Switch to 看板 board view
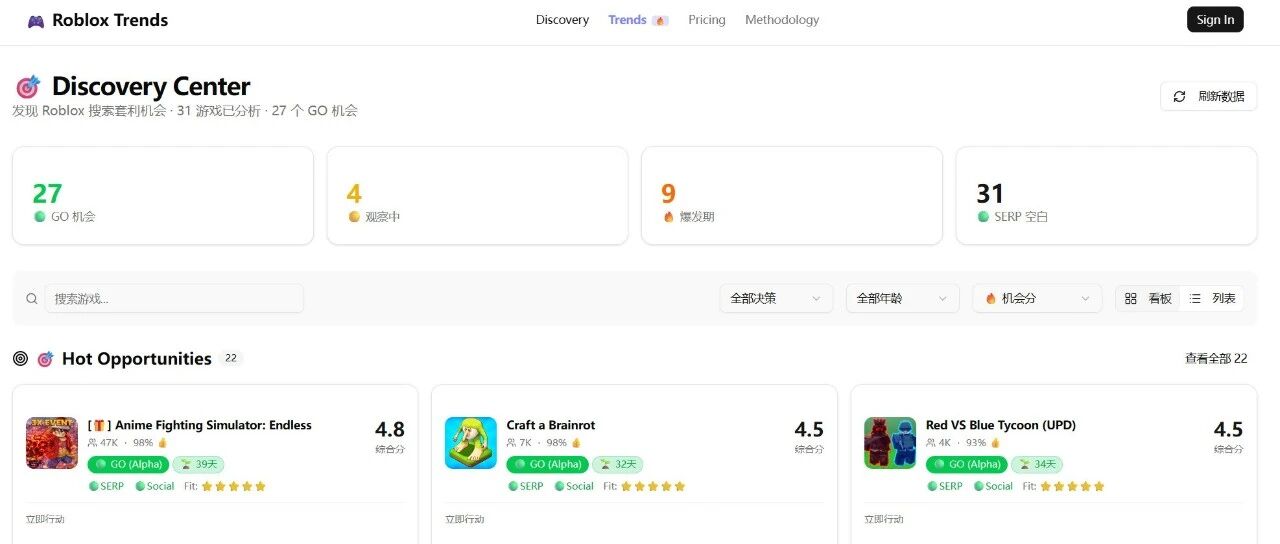 pyautogui.click(x=1148, y=298)
